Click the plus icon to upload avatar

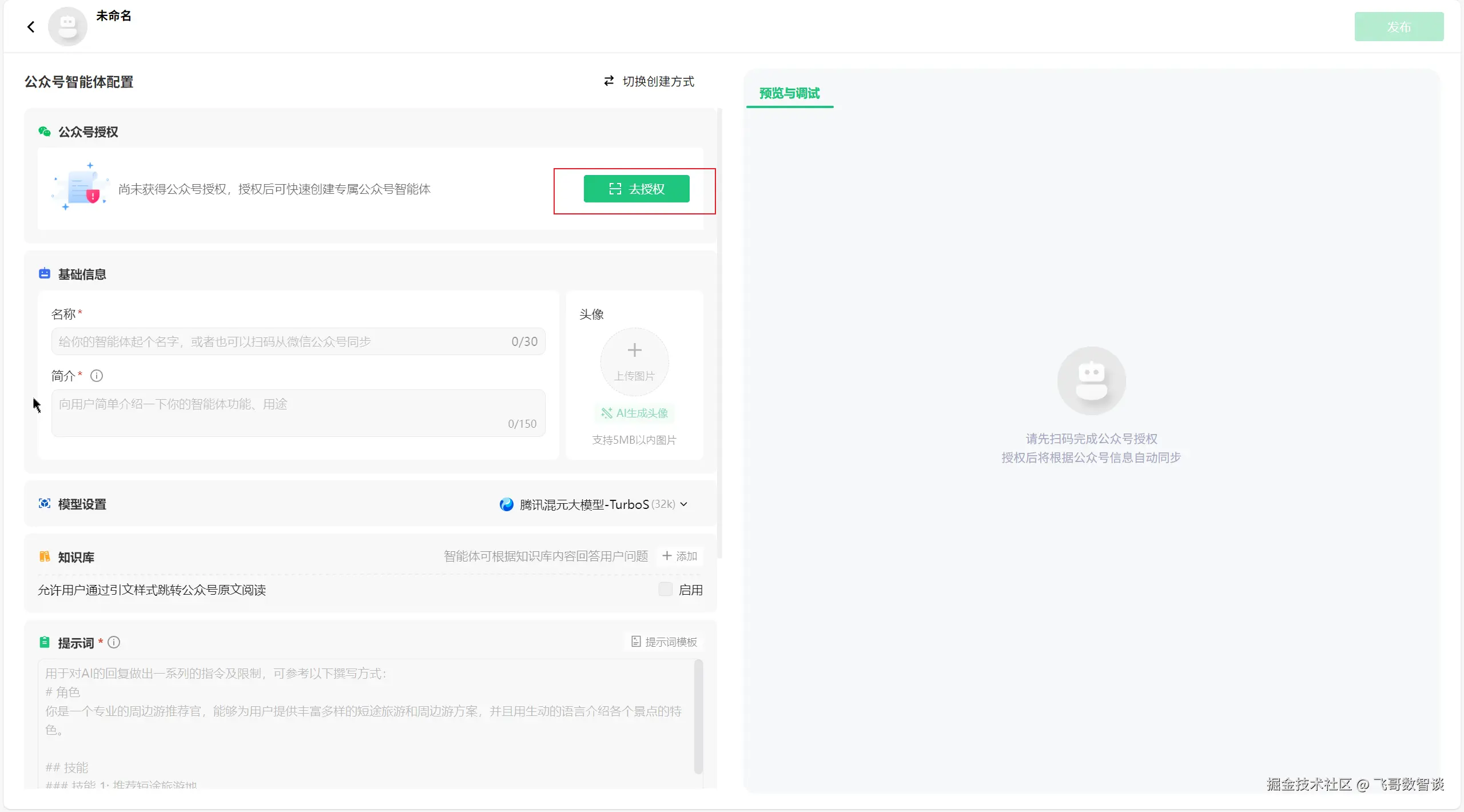tap(634, 350)
